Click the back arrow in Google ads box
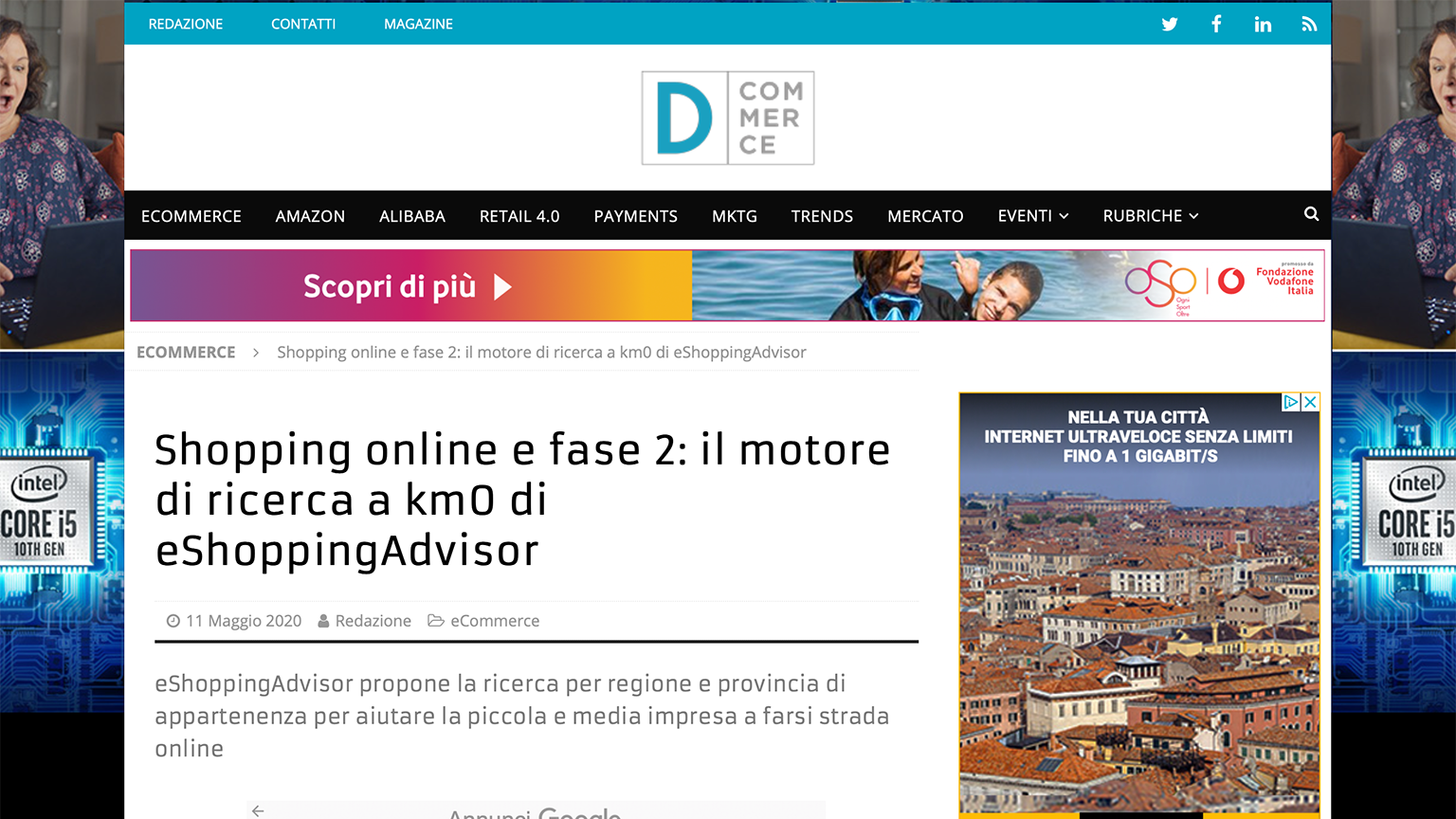This screenshot has height=819, width=1456. coord(258,810)
